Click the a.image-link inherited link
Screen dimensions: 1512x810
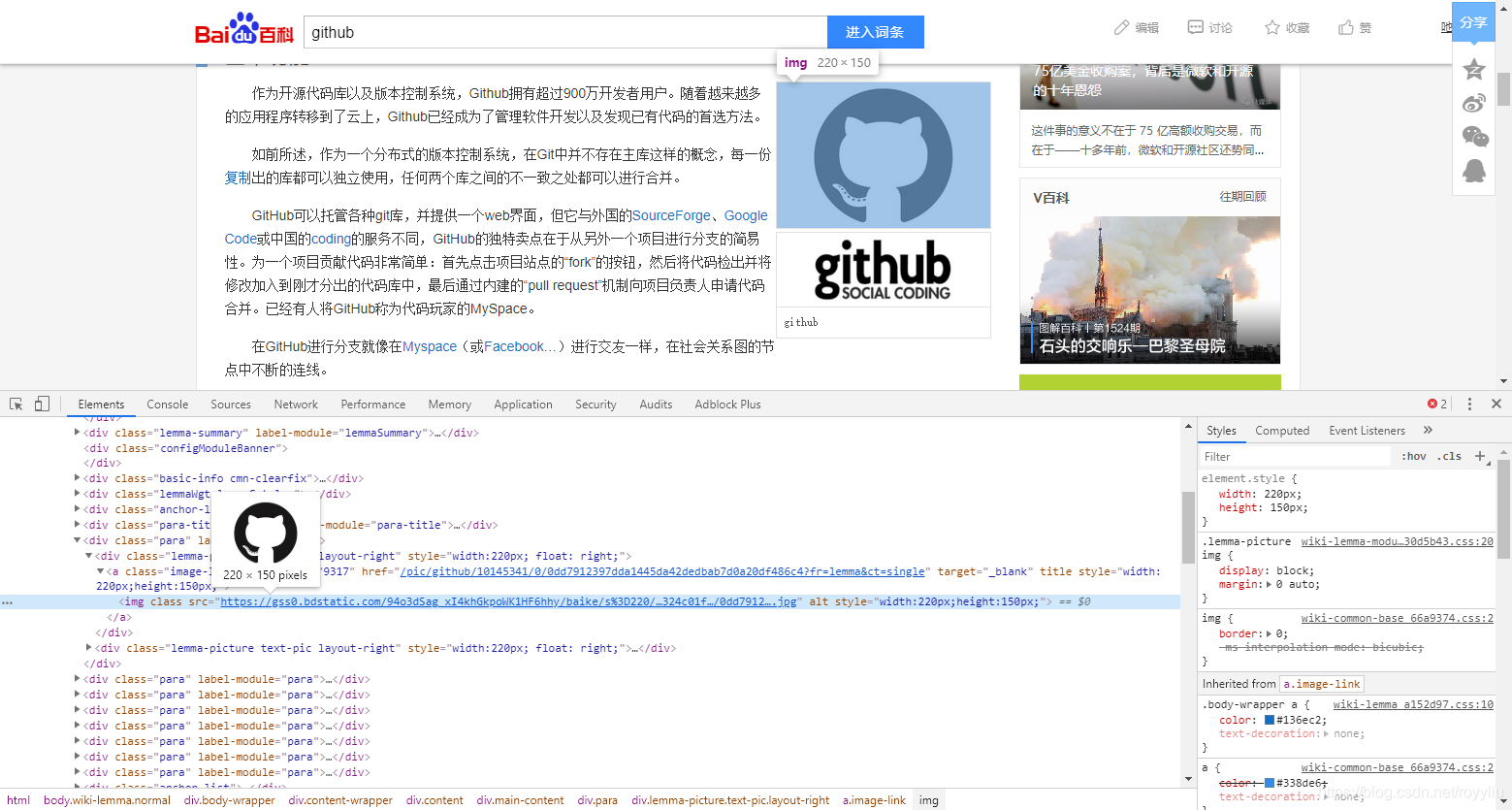pos(1321,684)
